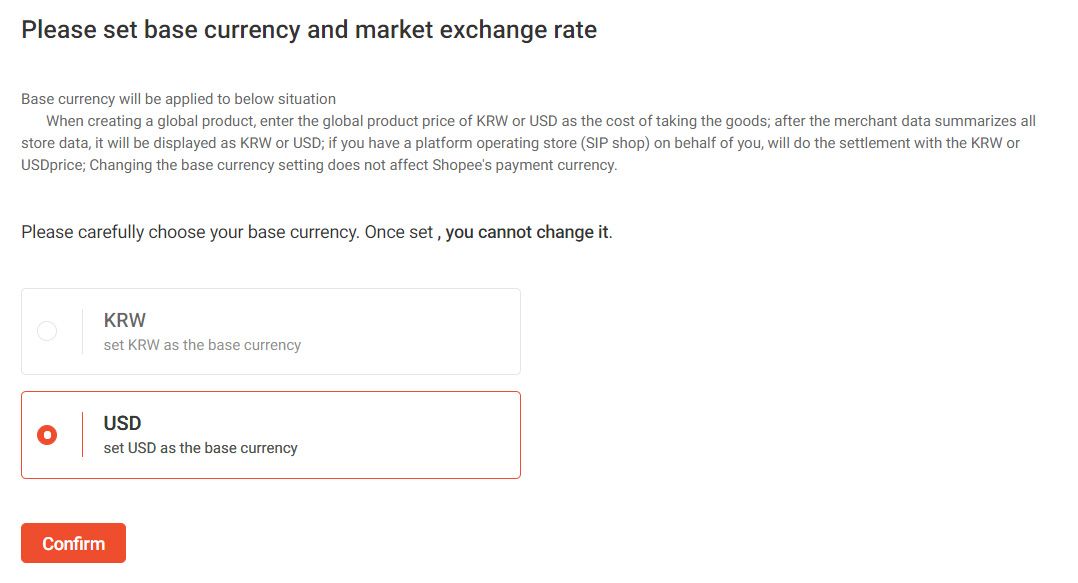Click the vertical divider in KRW card

82,331
